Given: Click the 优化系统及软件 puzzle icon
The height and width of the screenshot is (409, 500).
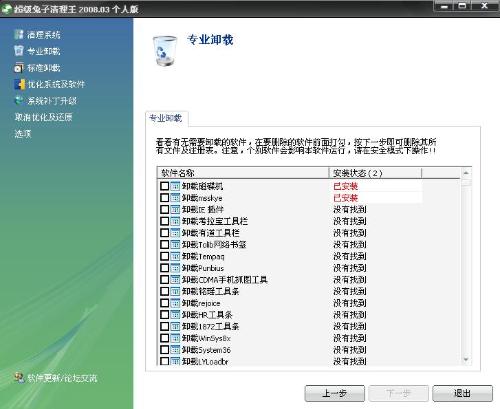Looking at the screenshot, I should (x=20, y=84).
